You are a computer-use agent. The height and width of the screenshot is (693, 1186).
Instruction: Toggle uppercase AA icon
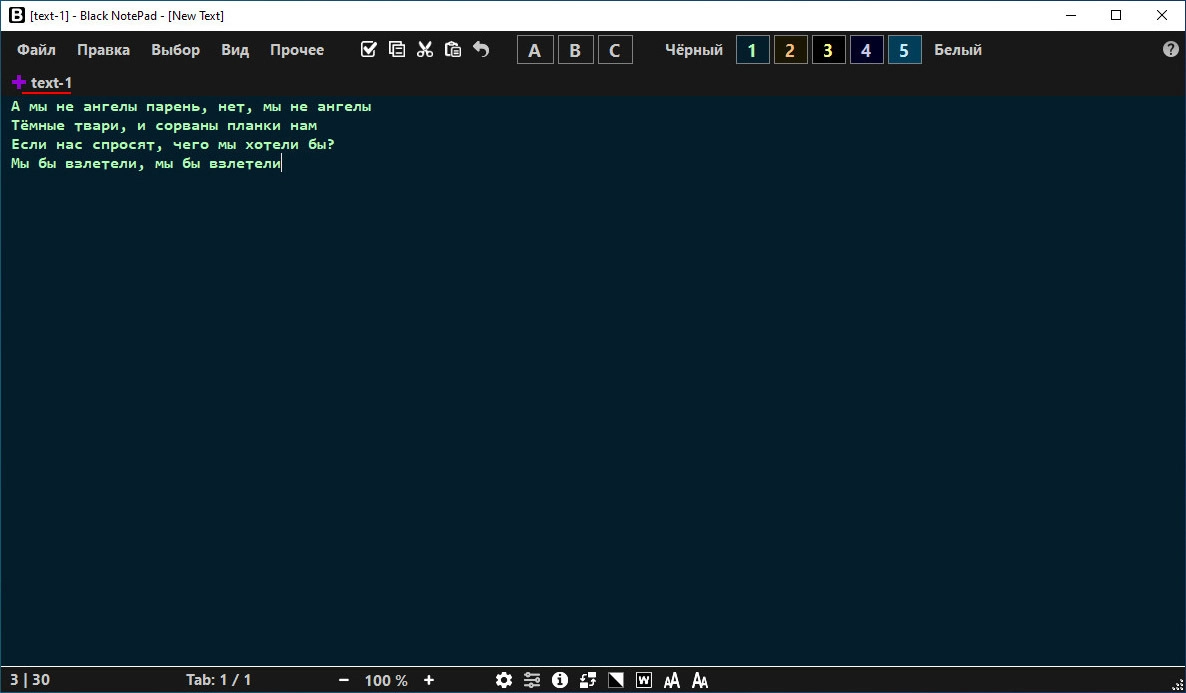pyautogui.click(x=672, y=680)
